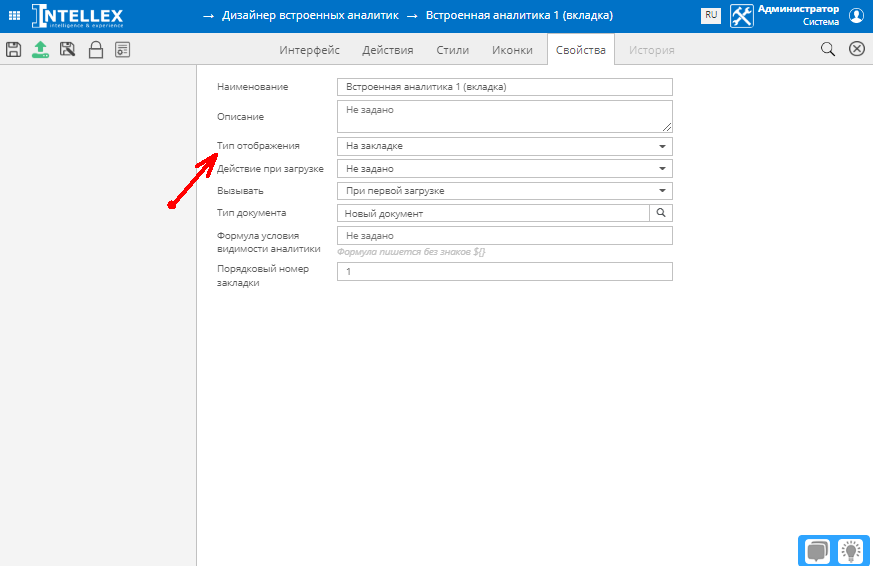
Task: Open the user profile avatar icon
Action: 856,16
